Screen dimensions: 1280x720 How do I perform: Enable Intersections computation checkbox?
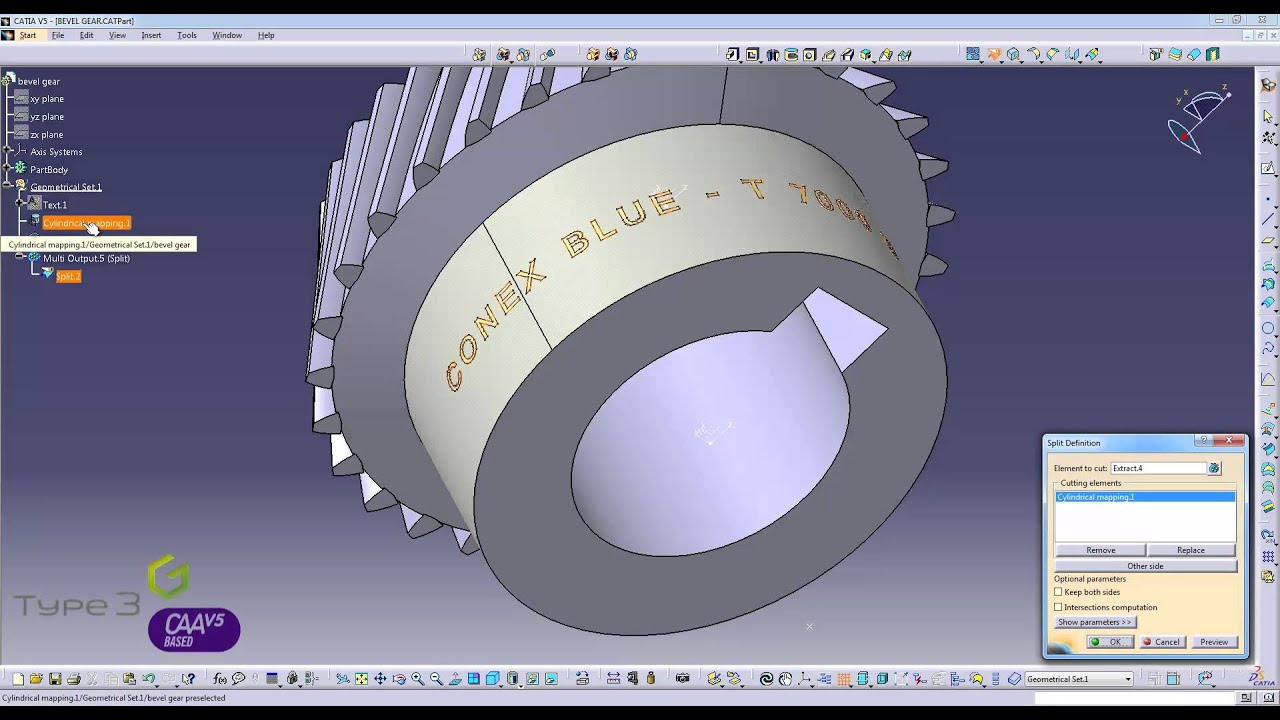pos(1058,607)
